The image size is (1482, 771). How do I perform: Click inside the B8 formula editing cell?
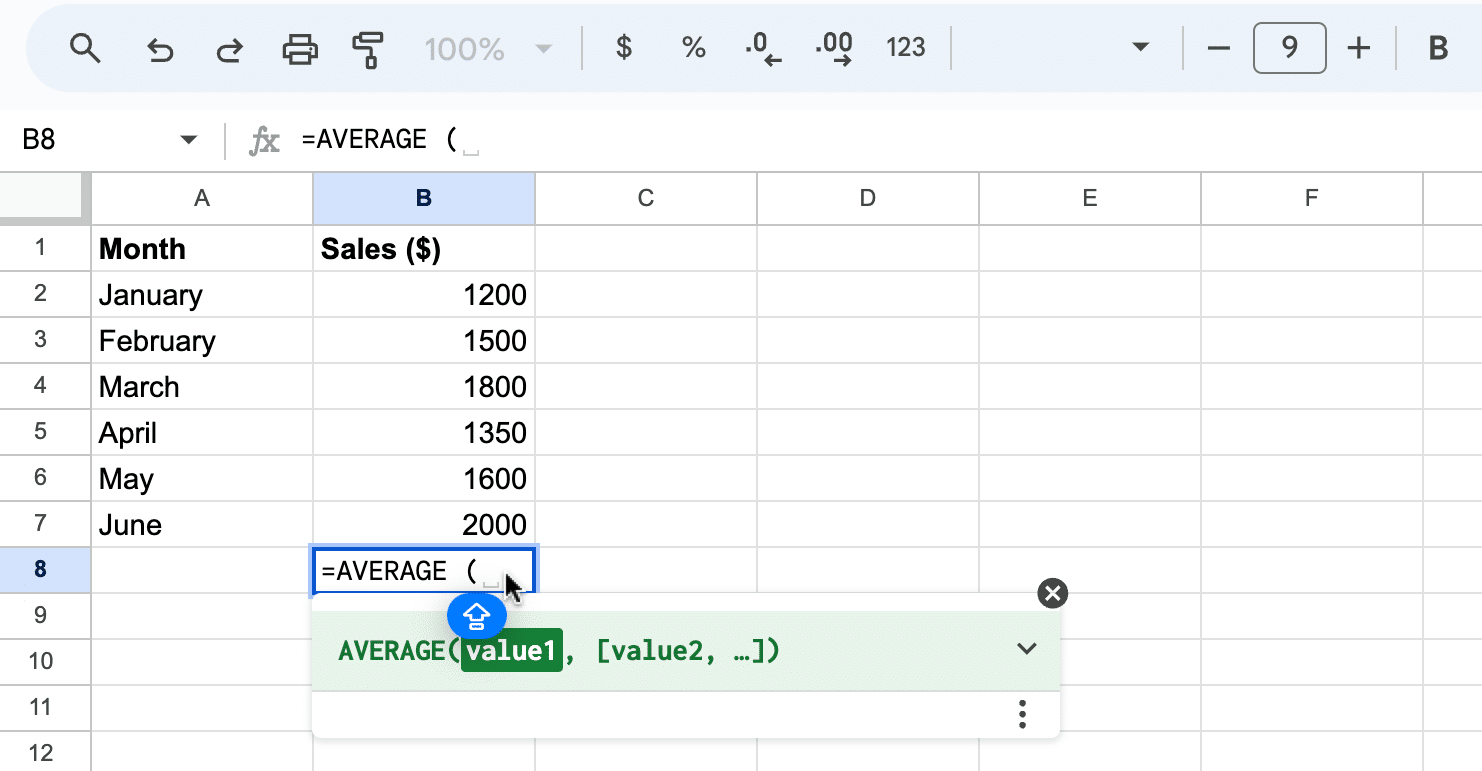(x=424, y=570)
